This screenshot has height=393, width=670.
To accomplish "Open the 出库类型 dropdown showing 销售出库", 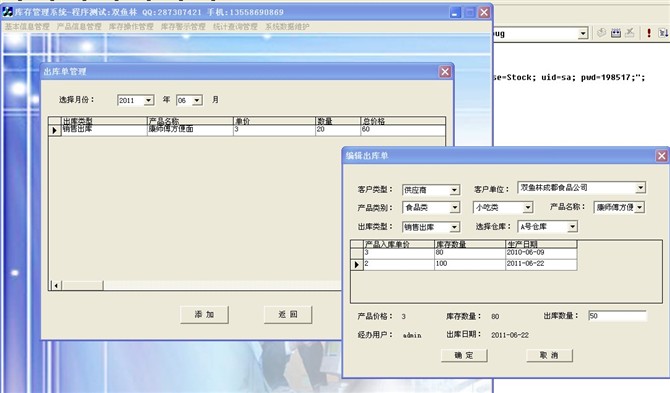I will pyautogui.click(x=455, y=227).
